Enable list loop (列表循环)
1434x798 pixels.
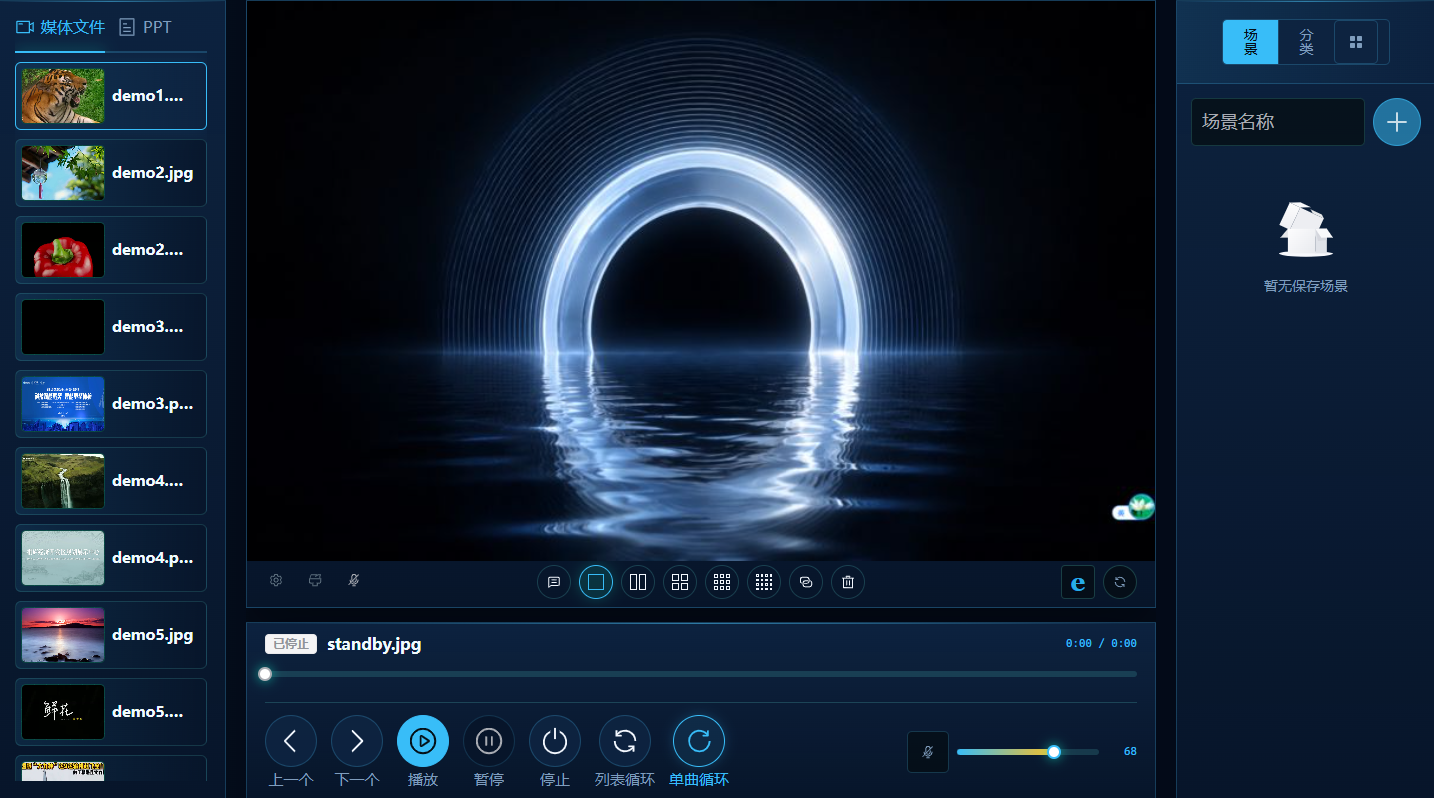click(625, 741)
